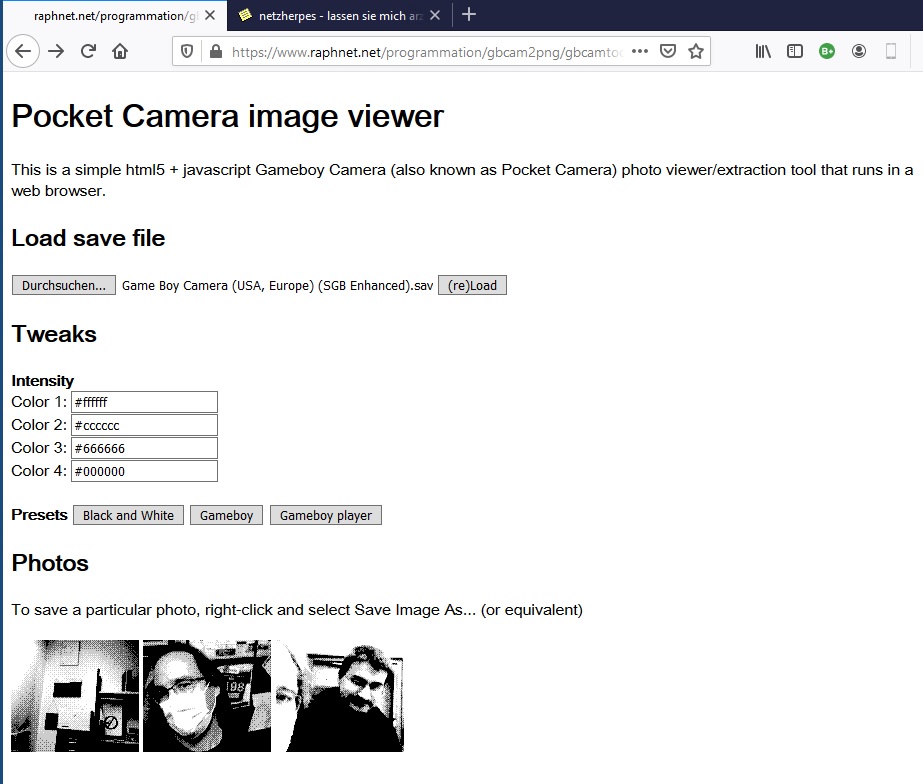The image size is (923, 784).
Task: Click the address bar URL
Action: tap(426, 52)
